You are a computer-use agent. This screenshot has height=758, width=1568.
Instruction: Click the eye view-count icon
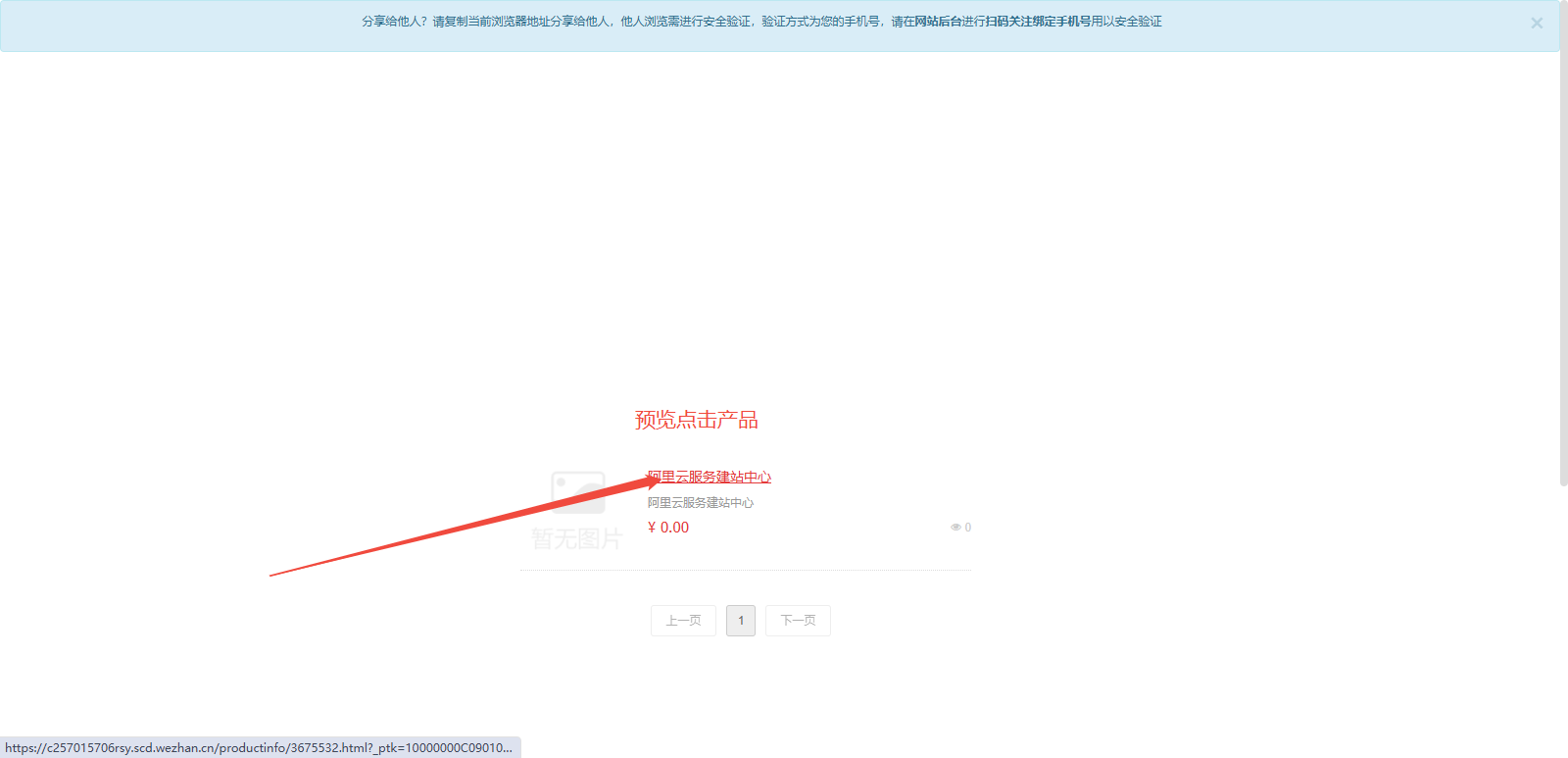[955, 528]
